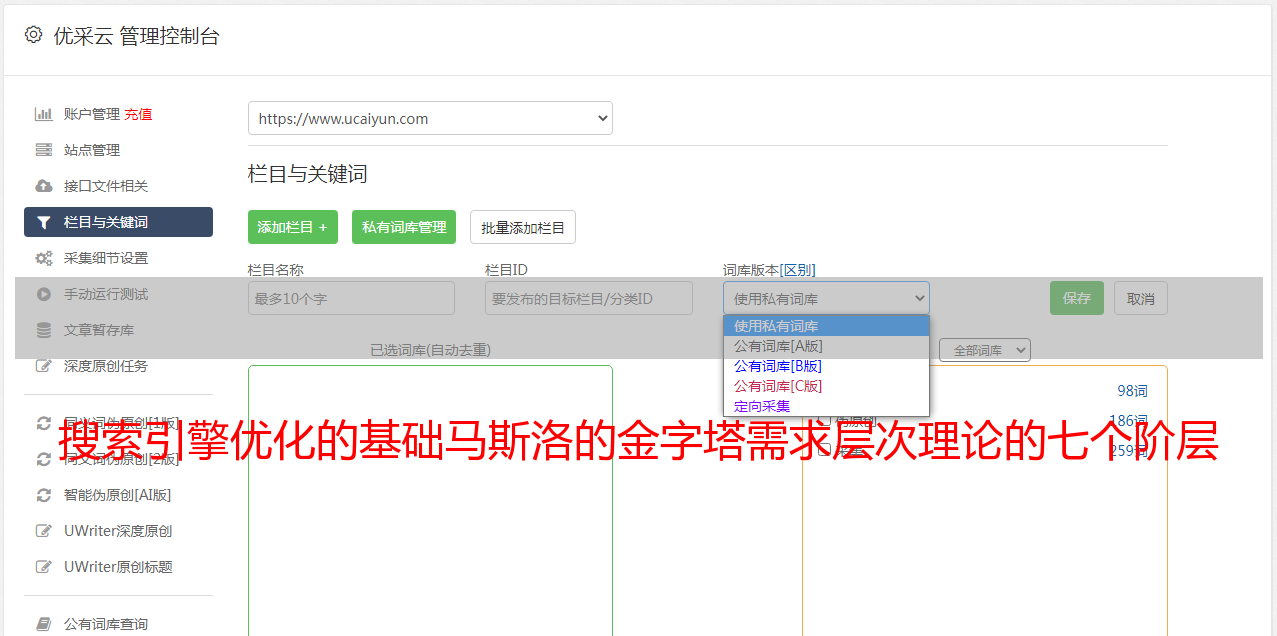The image size is (1277, 636).
Task: Tick the checkbox on the 259词 row
Action: [x=824, y=450]
